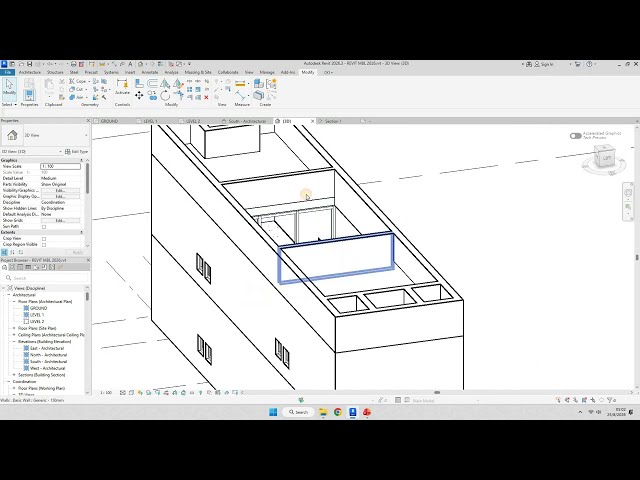
Task: Expand Ceiling Plans tree node
Action: click(14, 335)
